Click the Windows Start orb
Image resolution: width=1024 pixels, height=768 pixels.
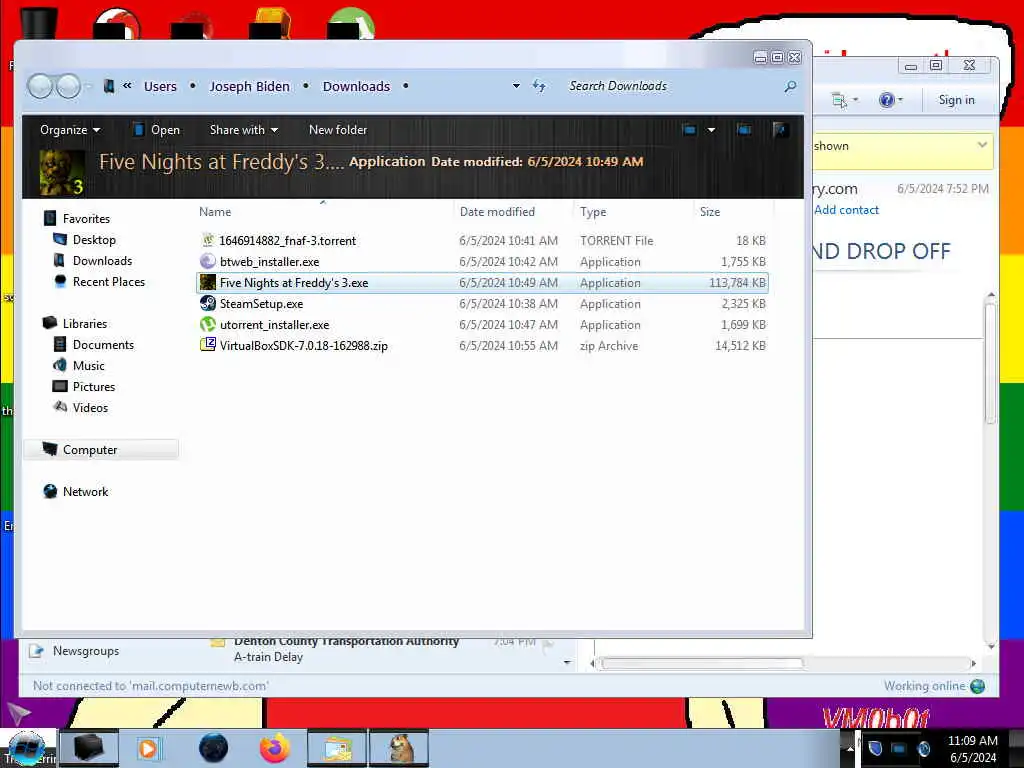pyautogui.click(x=26, y=748)
